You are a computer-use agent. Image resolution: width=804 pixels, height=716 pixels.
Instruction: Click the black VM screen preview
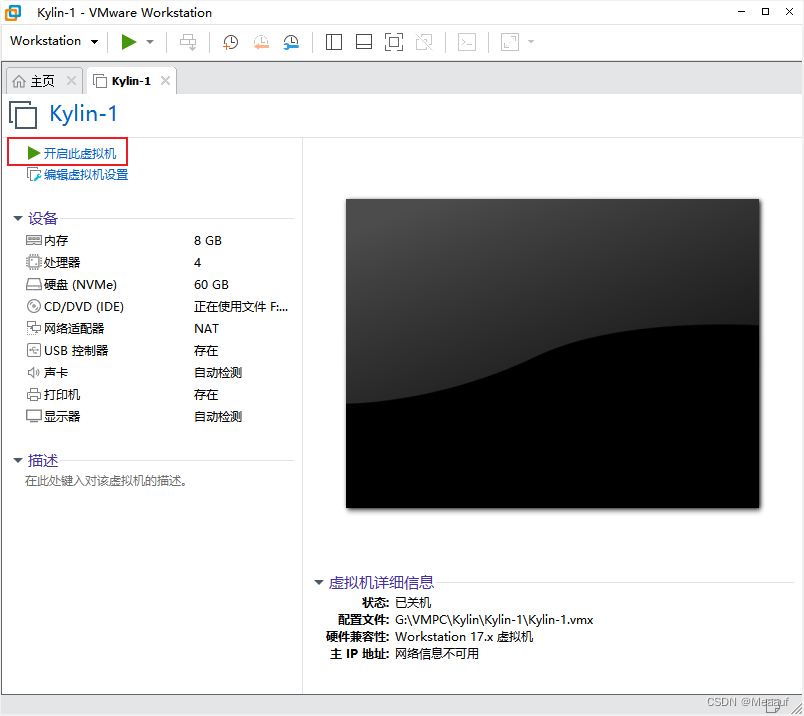pyautogui.click(x=552, y=353)
